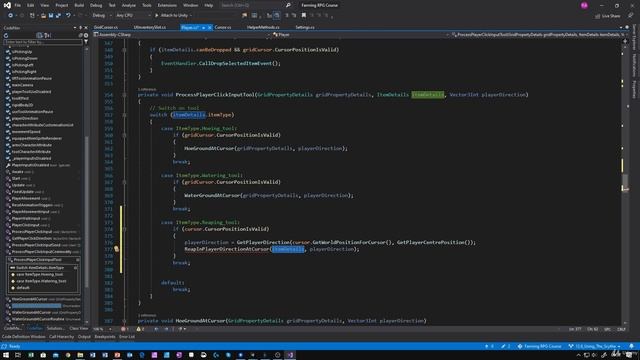Open the Player class navigation dropdown
The width and height of the screenshot is (640, 360).
coord(362,35)
